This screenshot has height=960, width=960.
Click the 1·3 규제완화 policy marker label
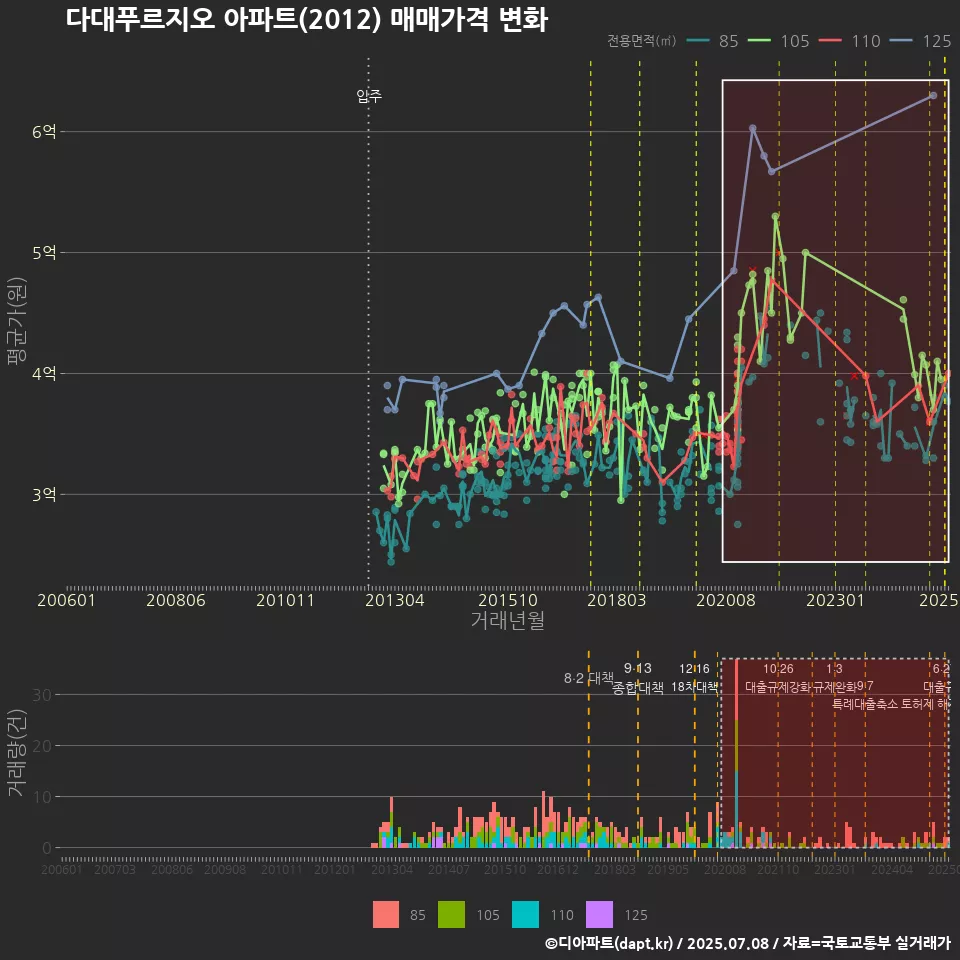834,678
